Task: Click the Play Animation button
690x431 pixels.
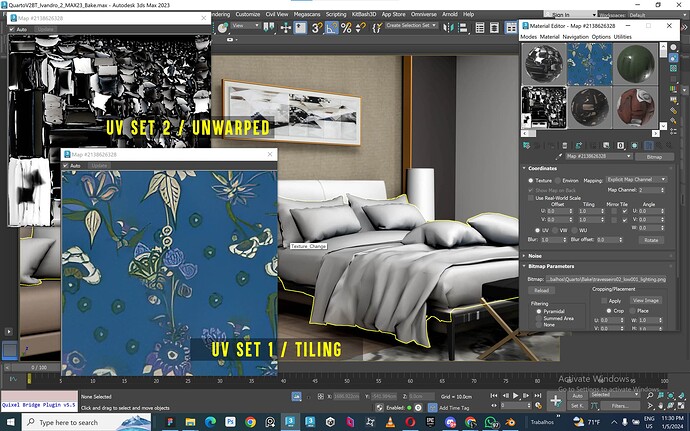Action: click(x=516, y=396)
